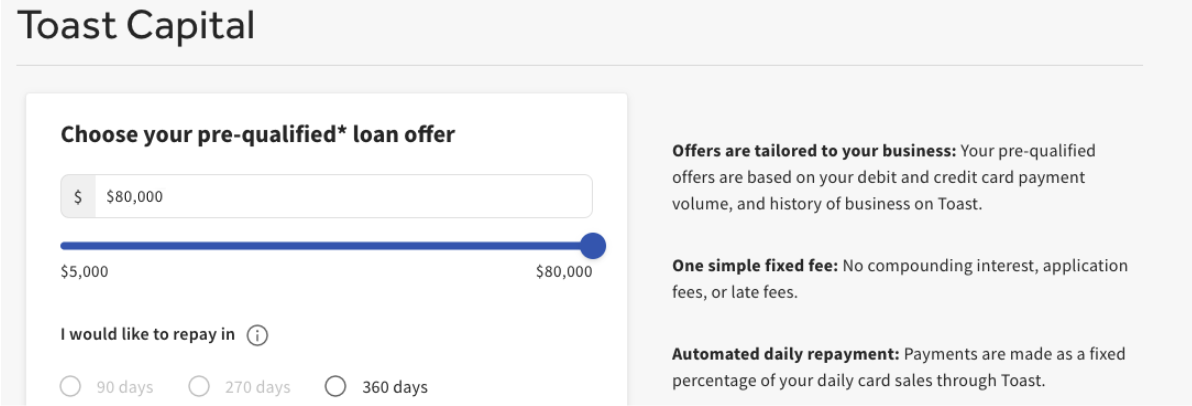Click the '270 days' option label text
Image resolution: width=1192 pixels, height=406 pixels.
pyautogui.click(x=256, y=387)
